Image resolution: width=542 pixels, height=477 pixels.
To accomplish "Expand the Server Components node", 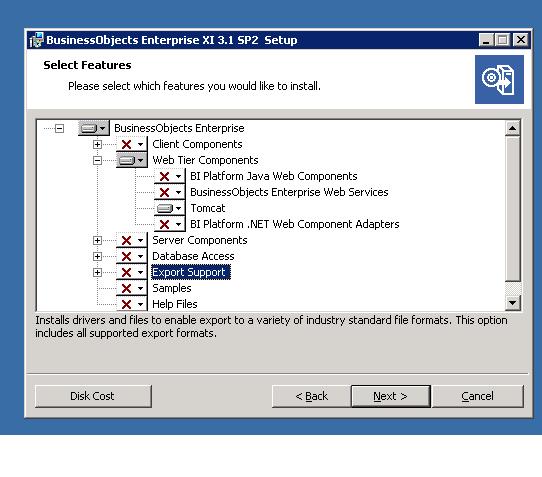I will tap(97, 240).
